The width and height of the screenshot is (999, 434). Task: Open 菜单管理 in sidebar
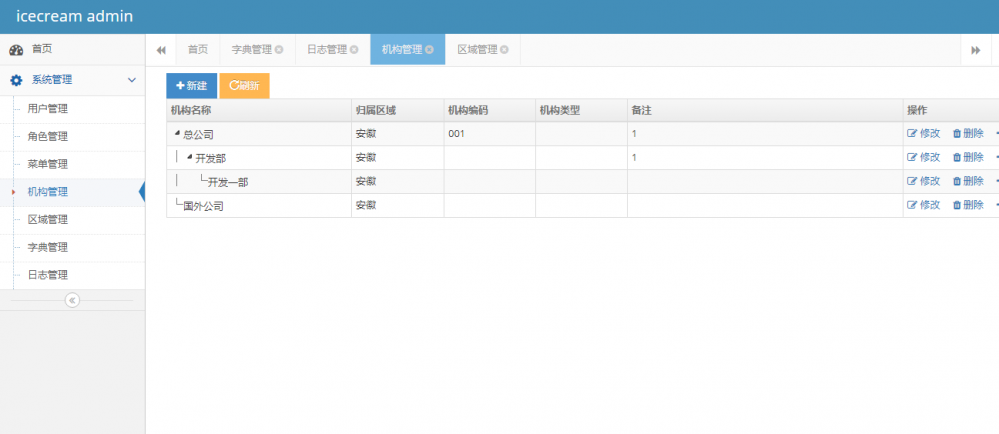coord(48,164)
